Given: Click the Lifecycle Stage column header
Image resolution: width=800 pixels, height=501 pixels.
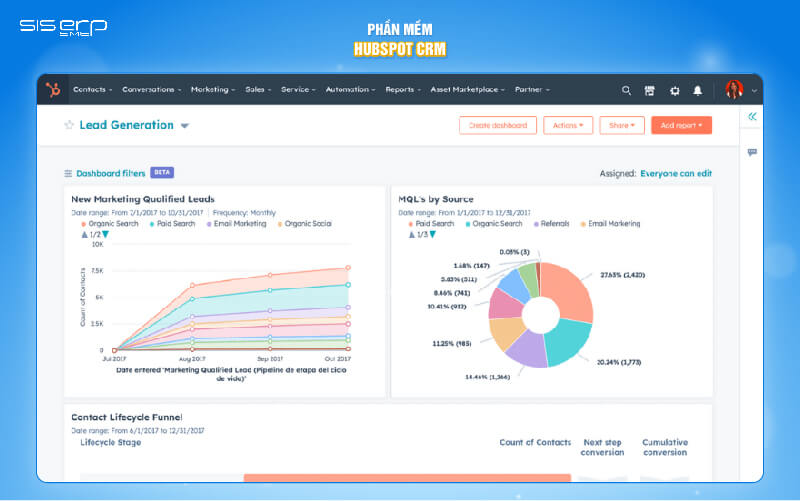Looking at the screenshot, I should pos(110,442).
